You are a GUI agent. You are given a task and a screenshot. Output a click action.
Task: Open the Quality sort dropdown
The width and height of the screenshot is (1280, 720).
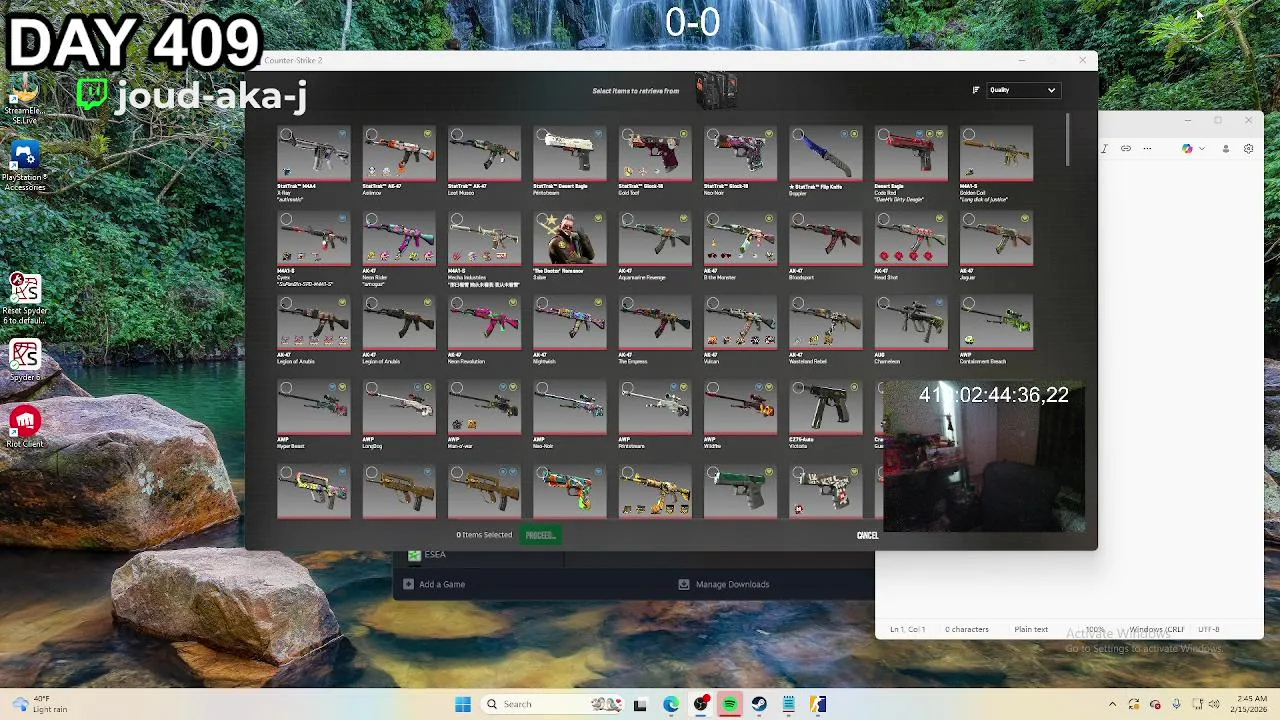[x=1022, y=90]
